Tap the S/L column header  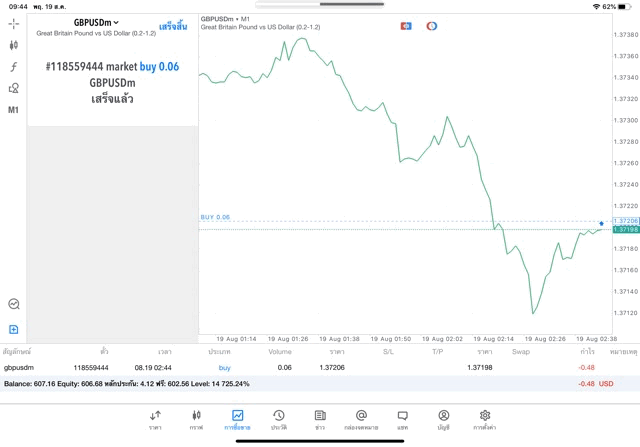(388, 351)
